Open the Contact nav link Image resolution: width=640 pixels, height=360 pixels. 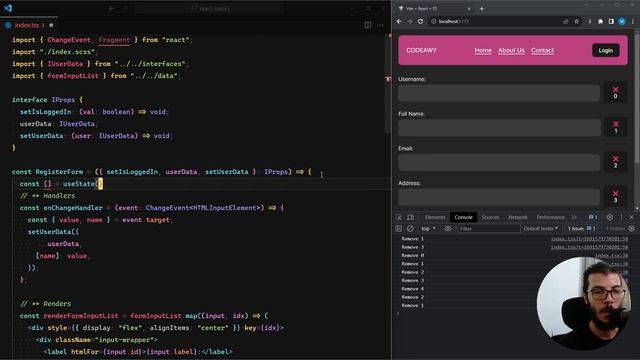[542, 50]
